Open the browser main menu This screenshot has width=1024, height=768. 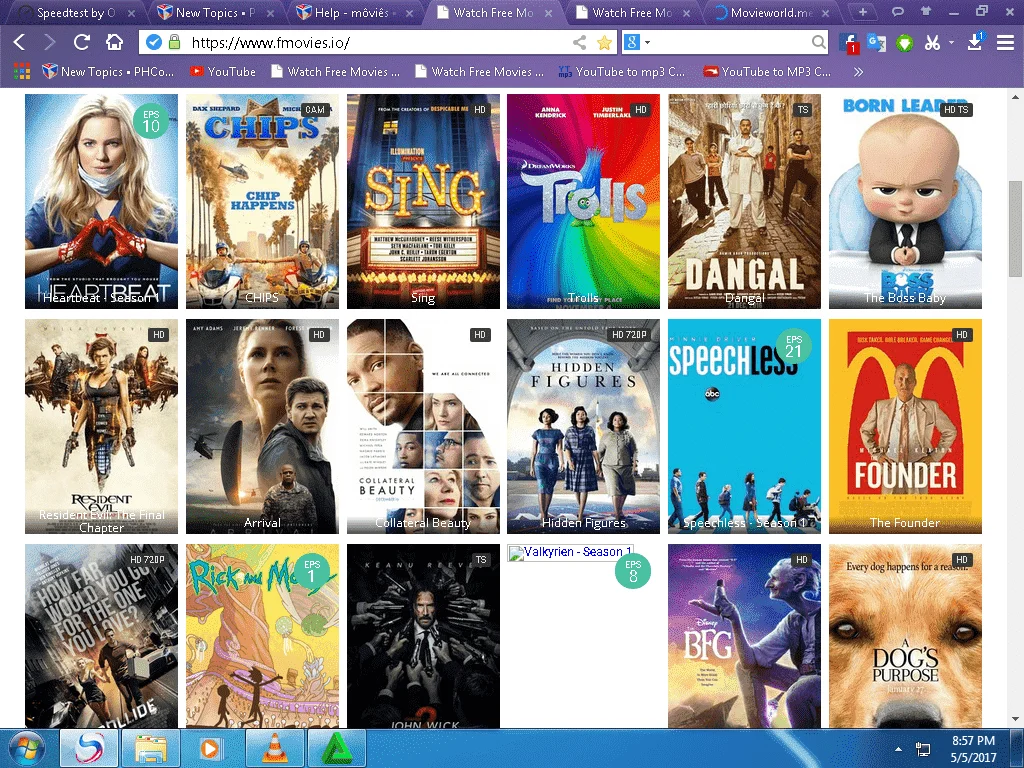[x=1005, y=42]
